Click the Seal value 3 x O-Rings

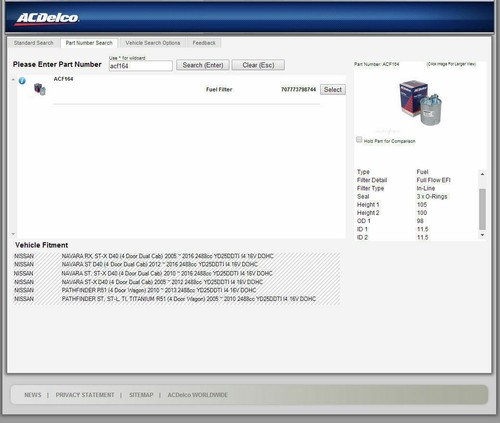click(x=432, y=196)
